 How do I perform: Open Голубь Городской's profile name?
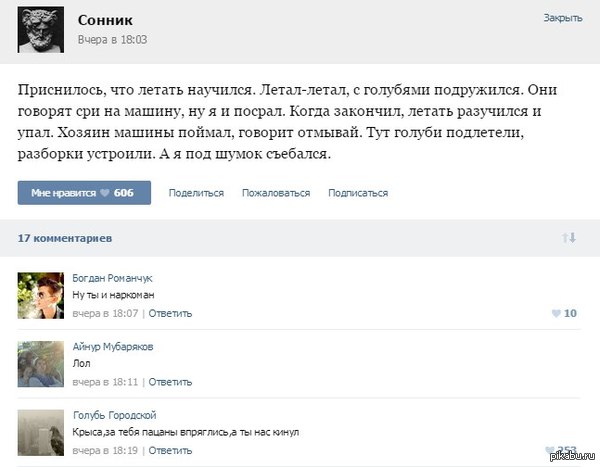pyautogui.click(x=114, y=415)
